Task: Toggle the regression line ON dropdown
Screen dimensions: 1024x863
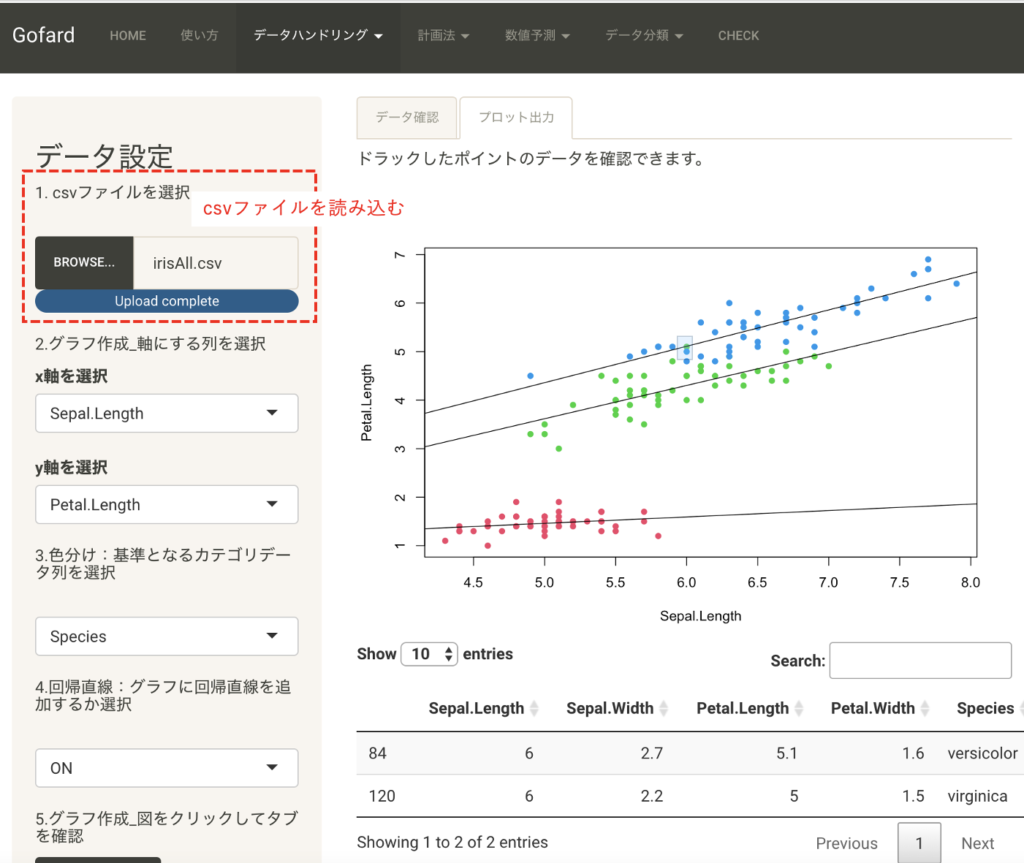Action: click(x=166, y=767)
